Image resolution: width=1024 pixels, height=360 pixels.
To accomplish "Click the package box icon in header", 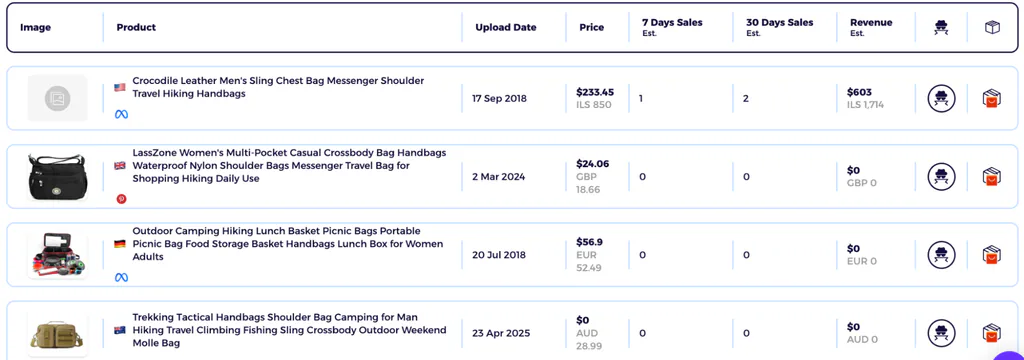I will 992,27.
